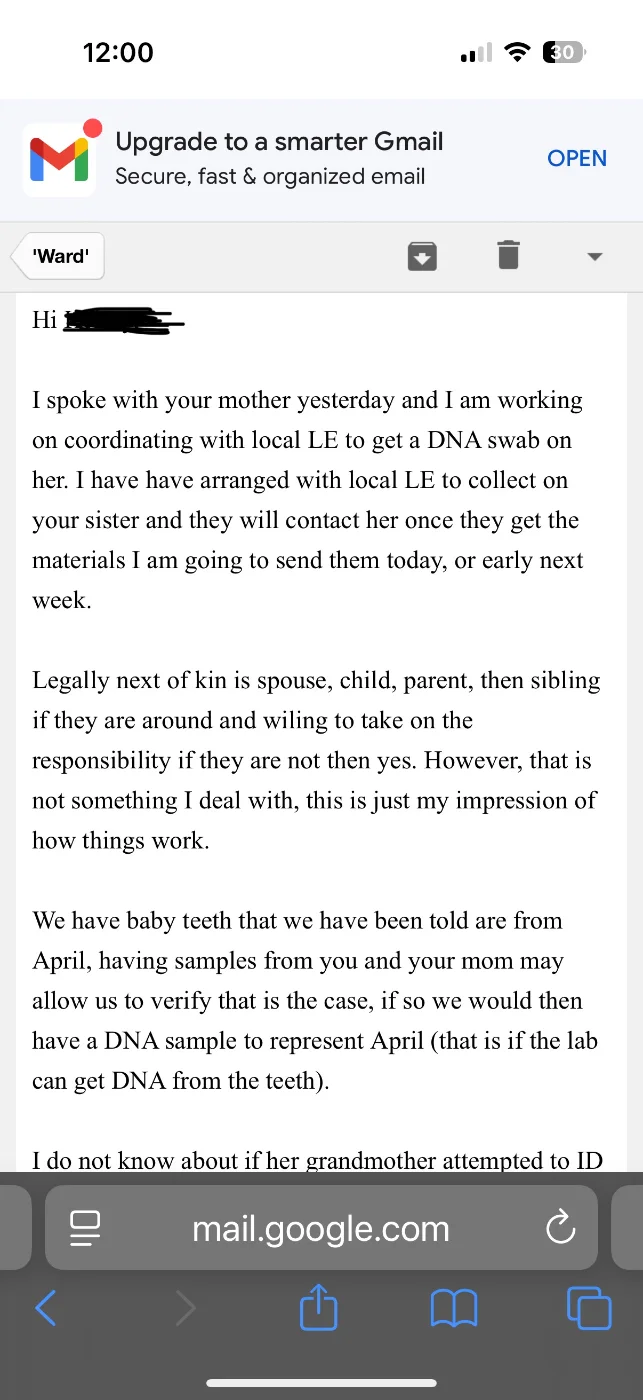Tap the 12:00 clock in status bar
Image resolution: width=643 pixels, height=1400 pixels.
coord(118,53)
